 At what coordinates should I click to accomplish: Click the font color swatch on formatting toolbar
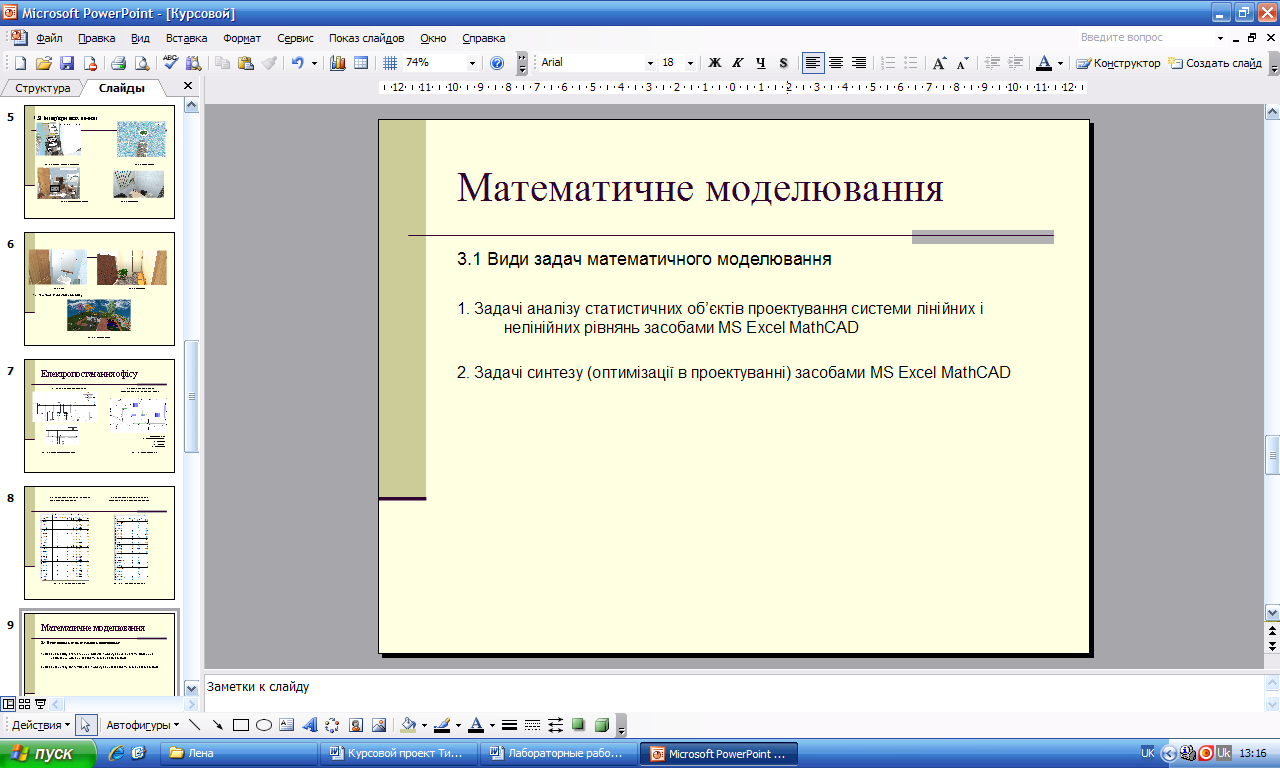1044,63
